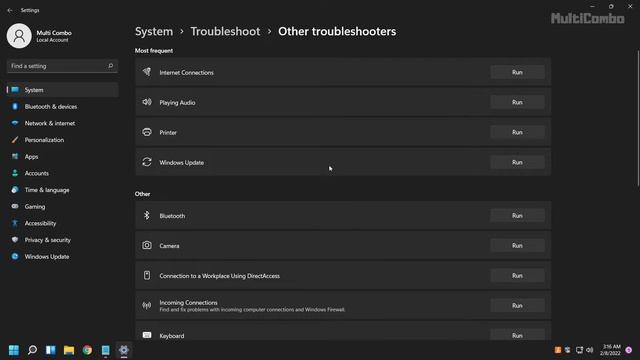Click the Camera row icon
Screen dimensions: 640x360
[147, 245]
